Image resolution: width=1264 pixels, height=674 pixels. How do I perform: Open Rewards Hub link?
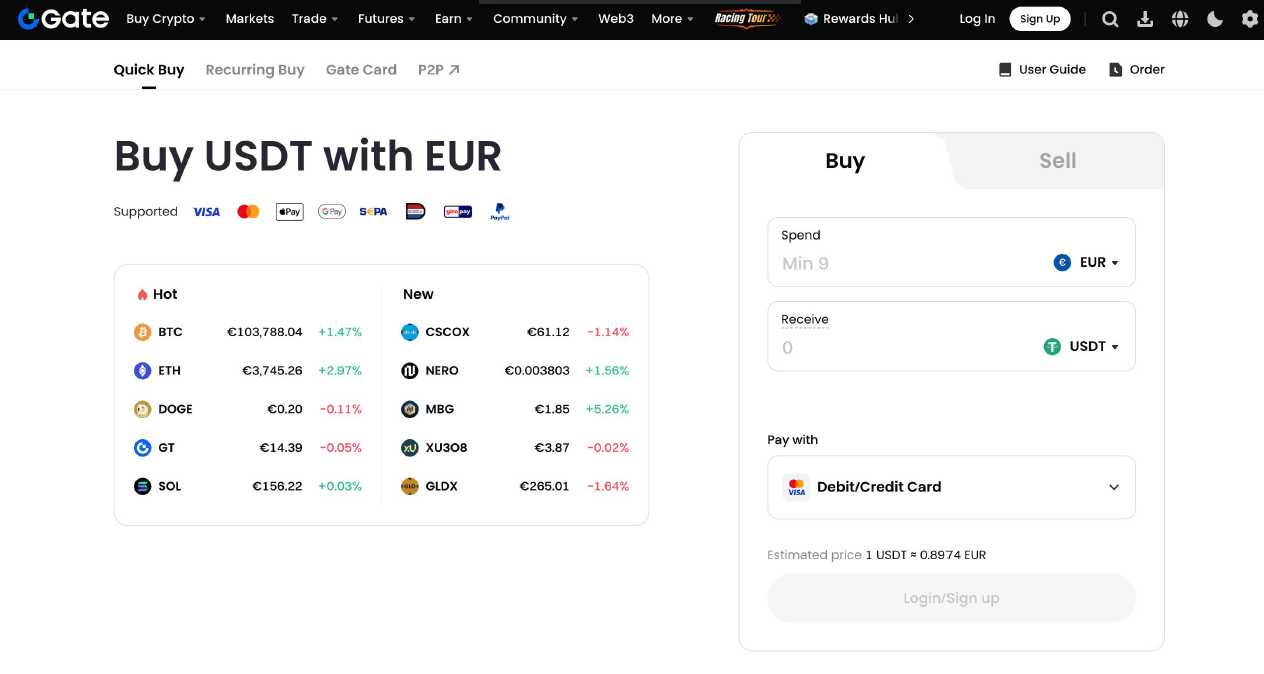coord(862,18)
